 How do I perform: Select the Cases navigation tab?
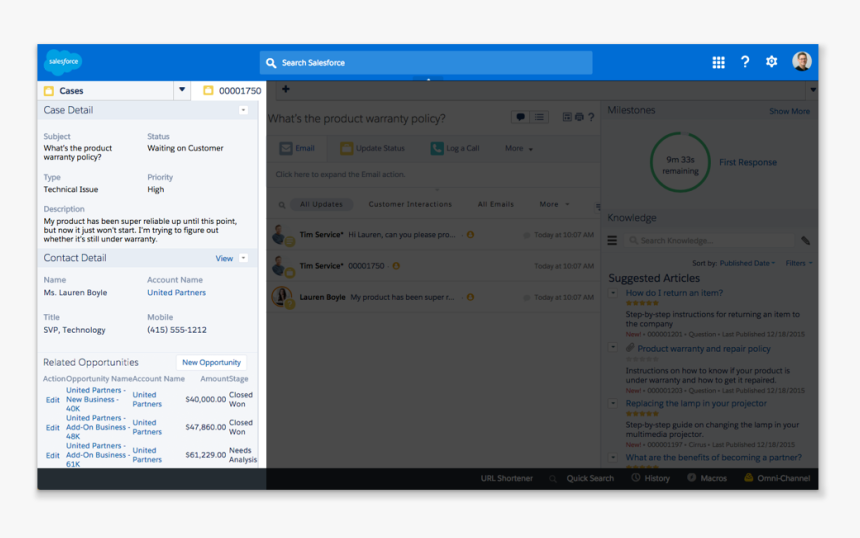coord(106,90)
